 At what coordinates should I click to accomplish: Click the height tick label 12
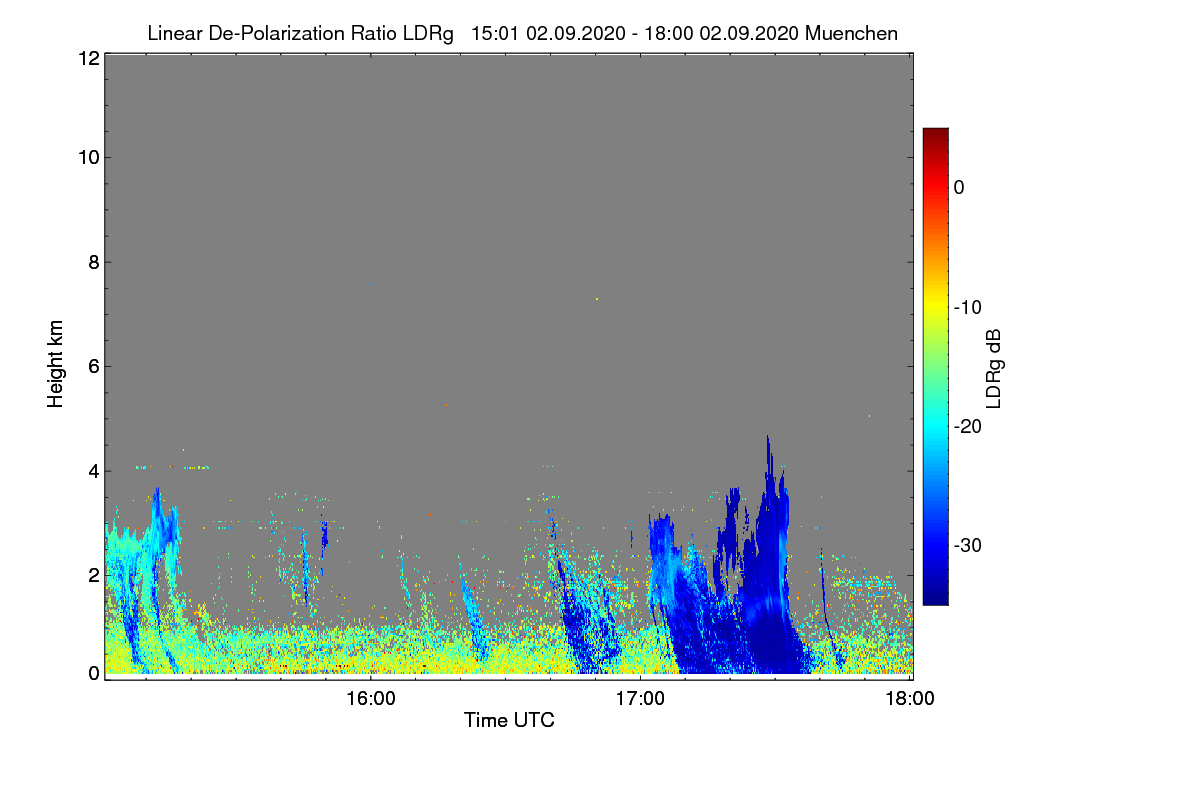(88, 58)
